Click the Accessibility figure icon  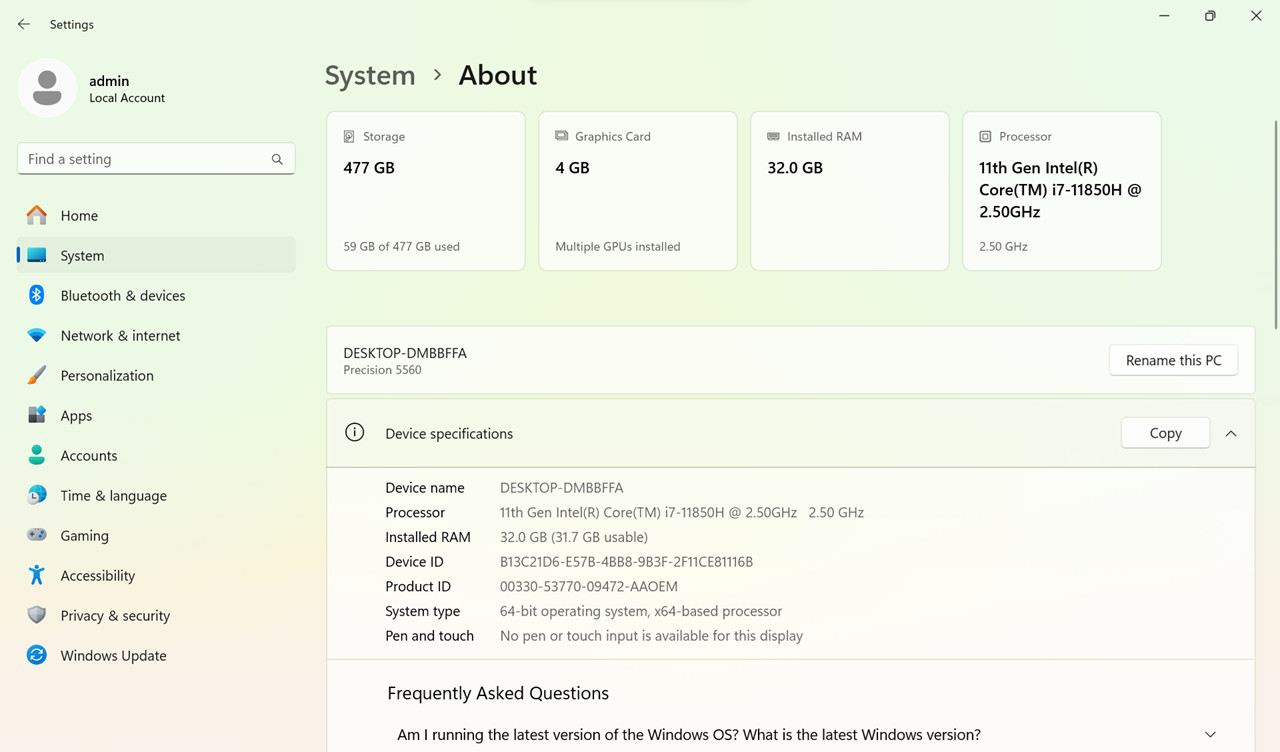37,575
